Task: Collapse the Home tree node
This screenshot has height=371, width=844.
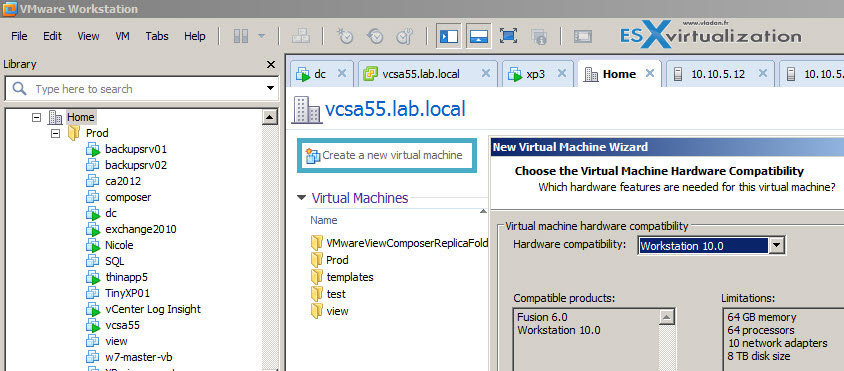Action: (x=37, y=117)
